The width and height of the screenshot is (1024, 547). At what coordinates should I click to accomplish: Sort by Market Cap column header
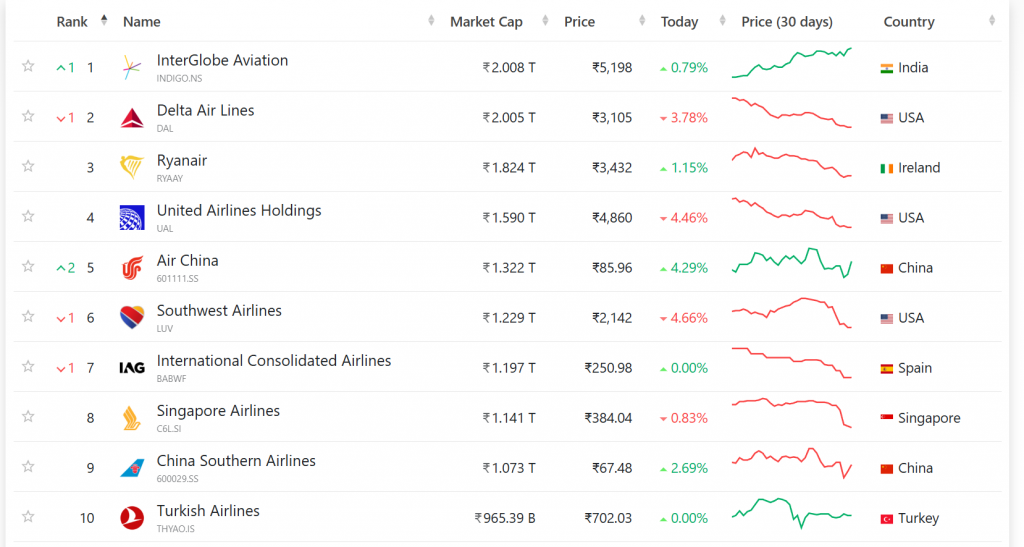pyautogui.click(x=486, y=22)
